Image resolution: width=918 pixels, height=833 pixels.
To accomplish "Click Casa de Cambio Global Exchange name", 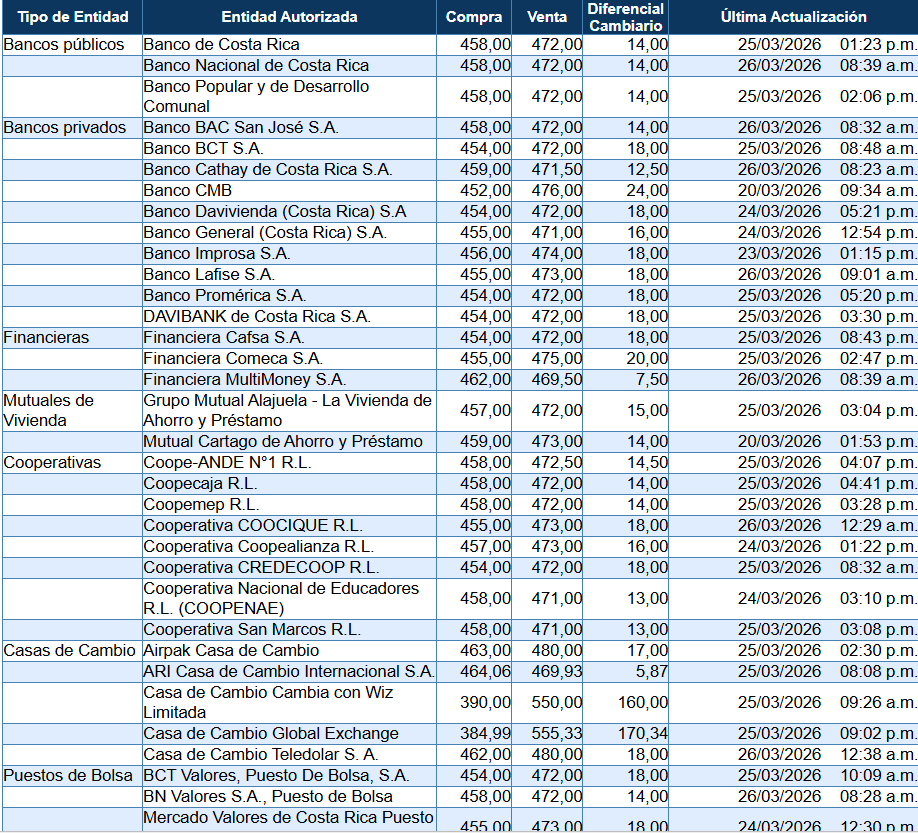I will 271,734.
